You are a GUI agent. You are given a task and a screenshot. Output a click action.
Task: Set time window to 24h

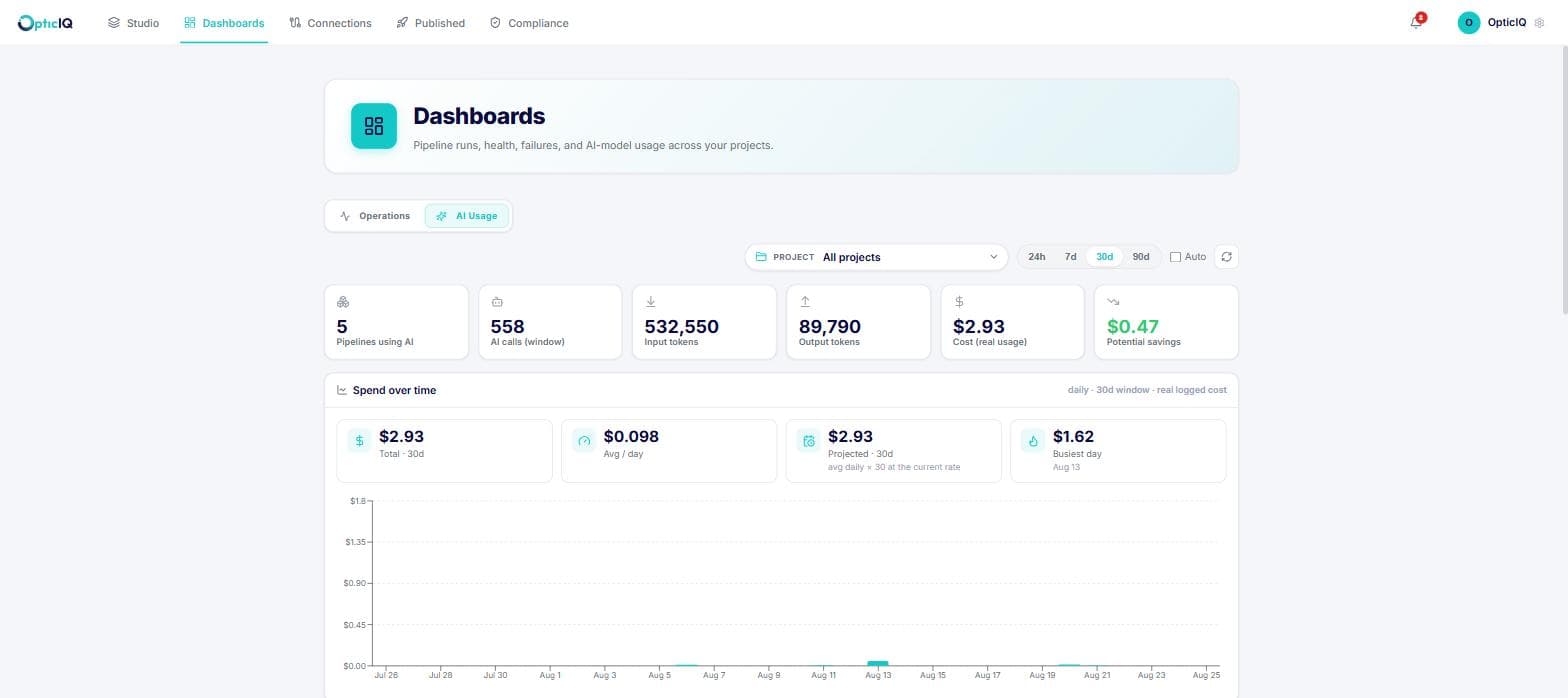[1037, 257]
